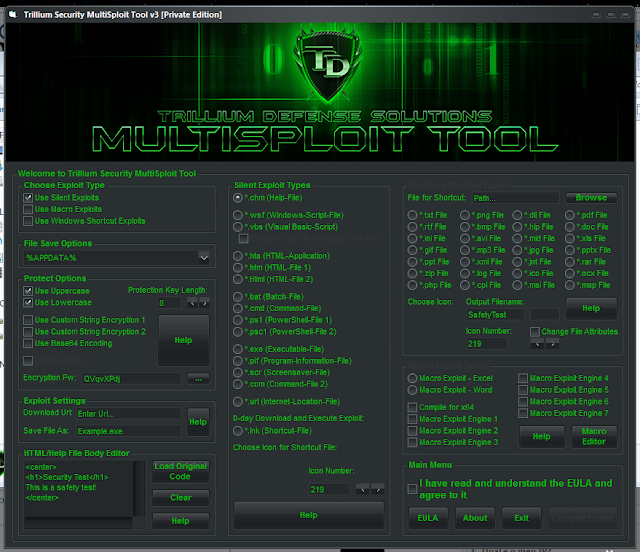
Task: Uncheck Use Uppercase option
Action: 28,291
